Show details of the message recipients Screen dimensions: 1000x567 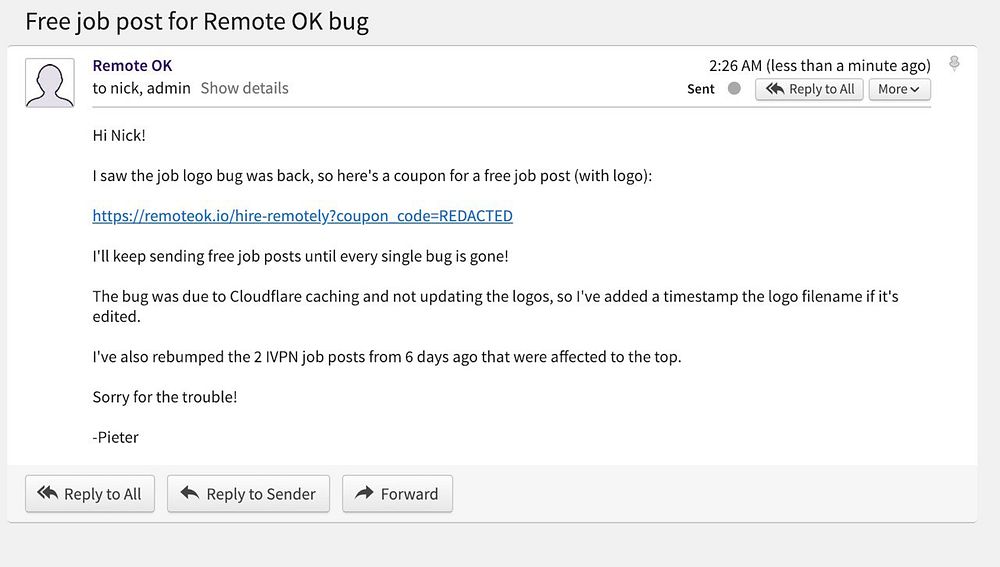(x=244, y=88)
